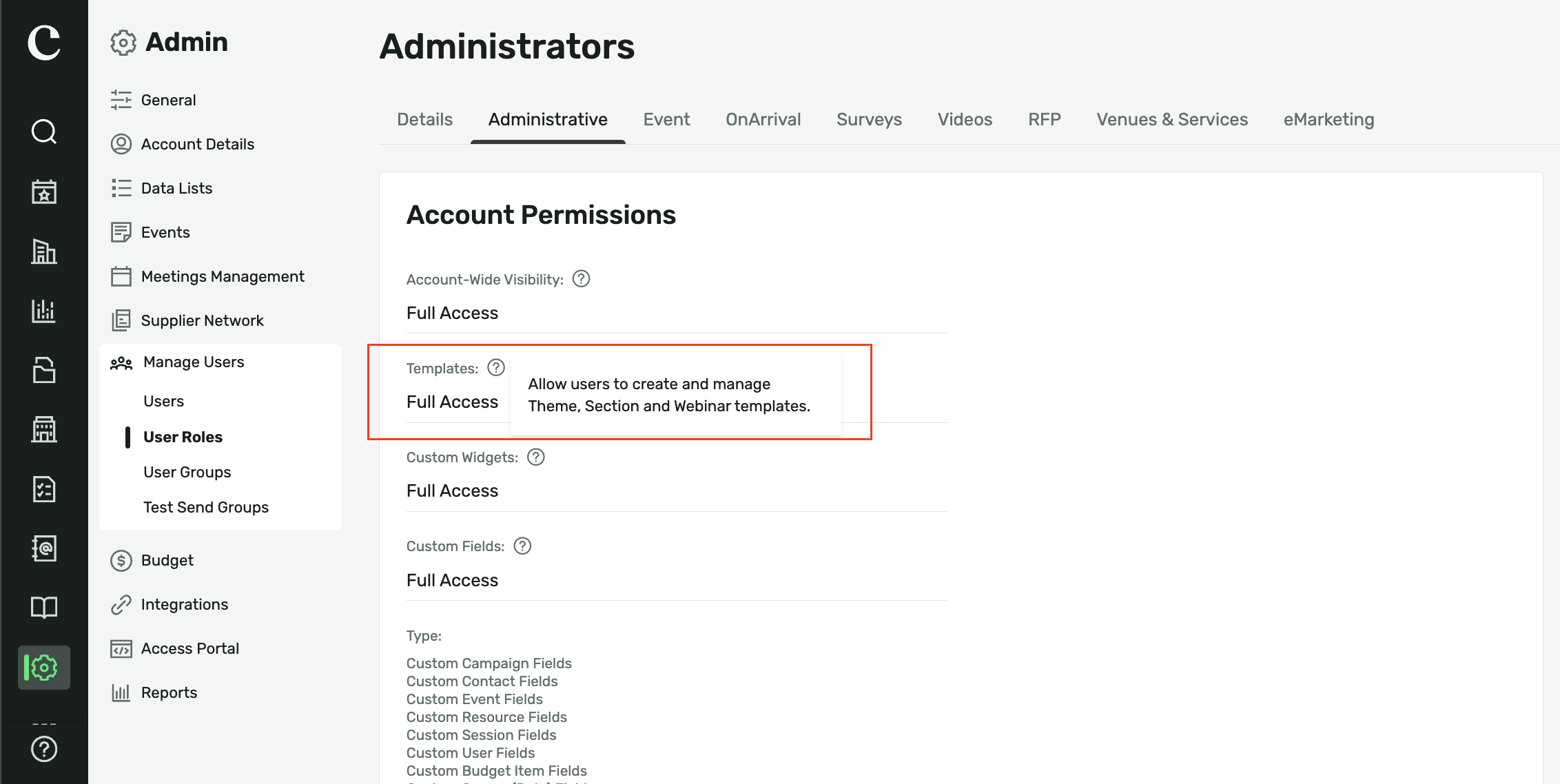Open the address book eMarketing icon
1560x784 pixels.
pos(44,548)
